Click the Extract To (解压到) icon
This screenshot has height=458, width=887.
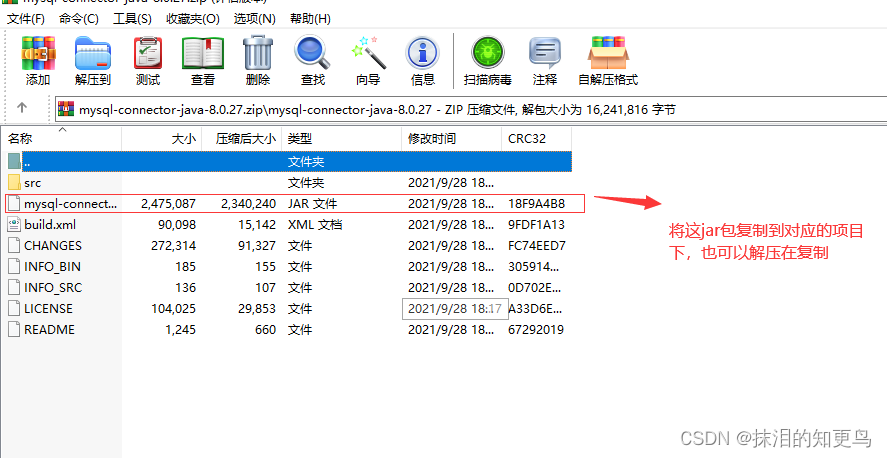pos(93,53)
